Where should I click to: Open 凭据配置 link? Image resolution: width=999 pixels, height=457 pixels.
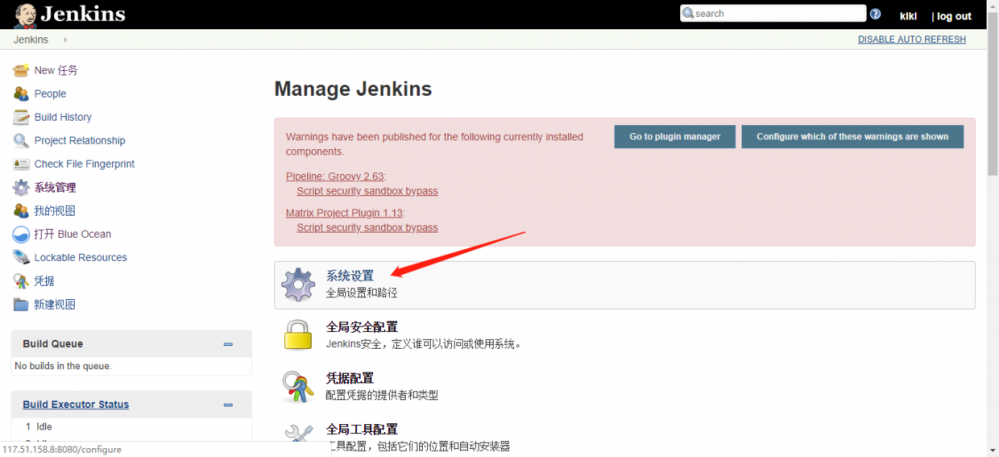[x=350, y=379]
